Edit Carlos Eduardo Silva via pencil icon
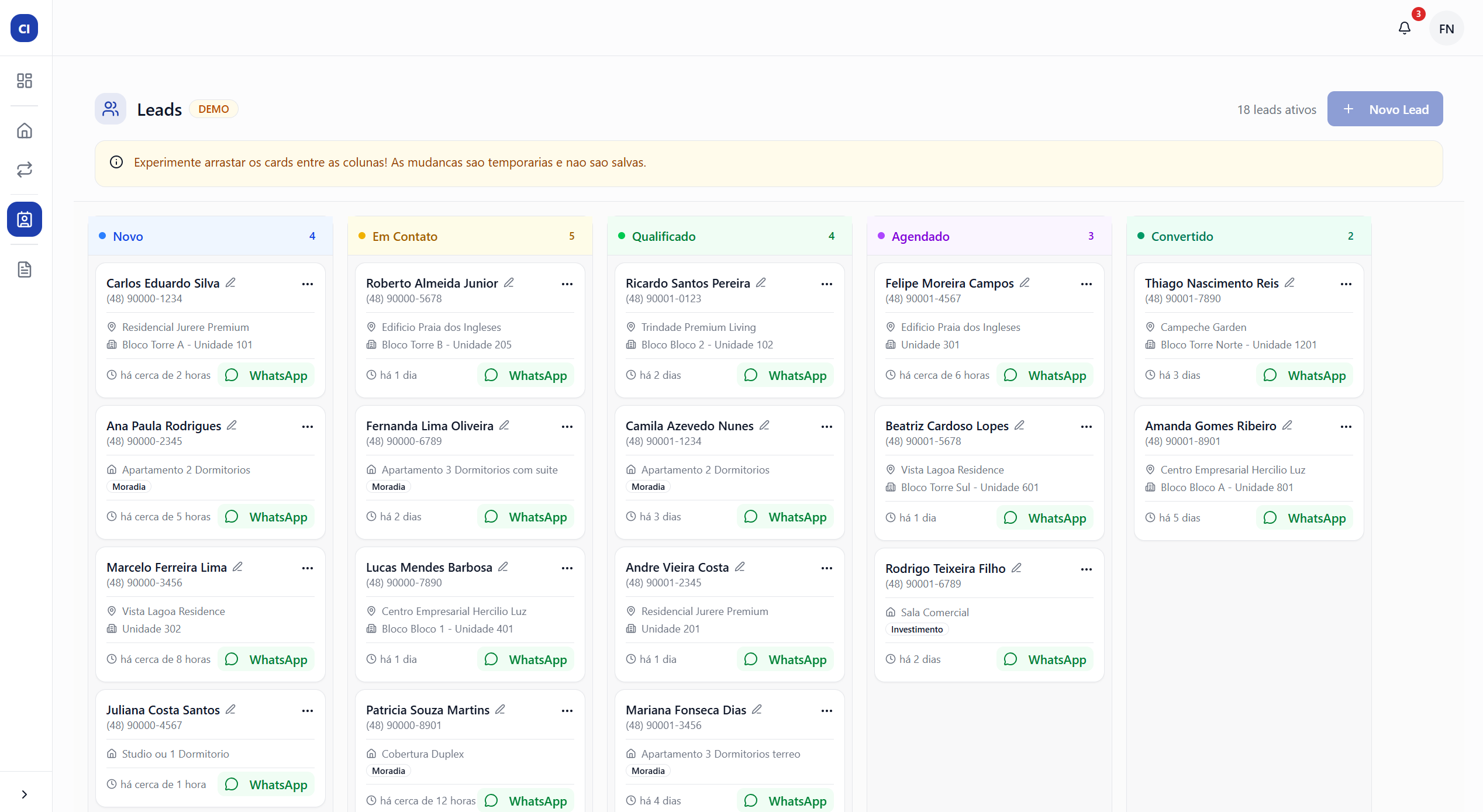This screenshot has width=1483, height=812. tap(231, 282)
